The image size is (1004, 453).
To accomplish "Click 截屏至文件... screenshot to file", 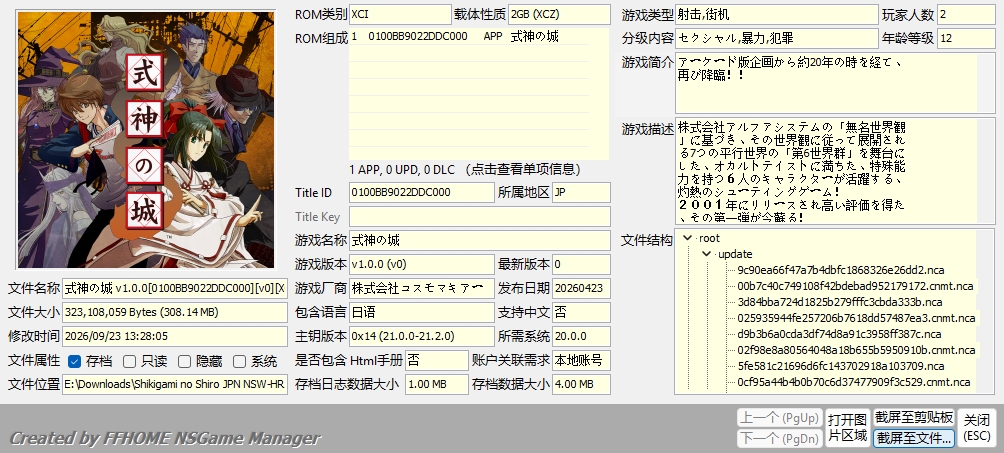I will (x=914, y=438).
